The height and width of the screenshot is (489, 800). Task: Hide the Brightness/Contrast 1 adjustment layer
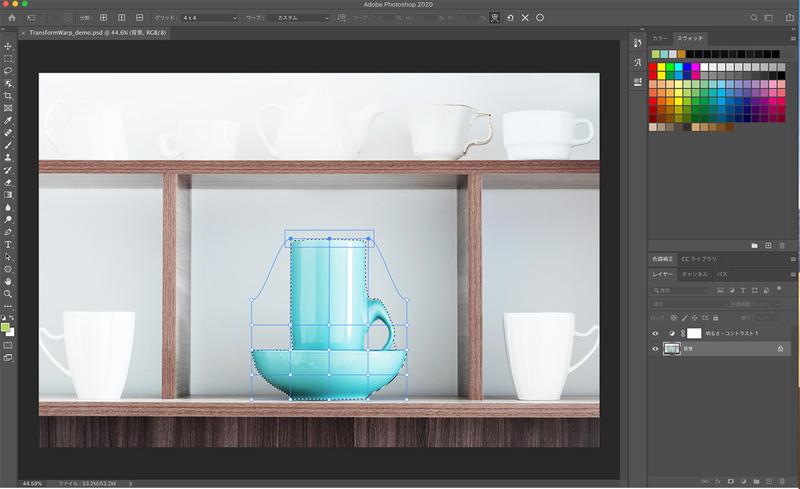click(x=656, y=333)
